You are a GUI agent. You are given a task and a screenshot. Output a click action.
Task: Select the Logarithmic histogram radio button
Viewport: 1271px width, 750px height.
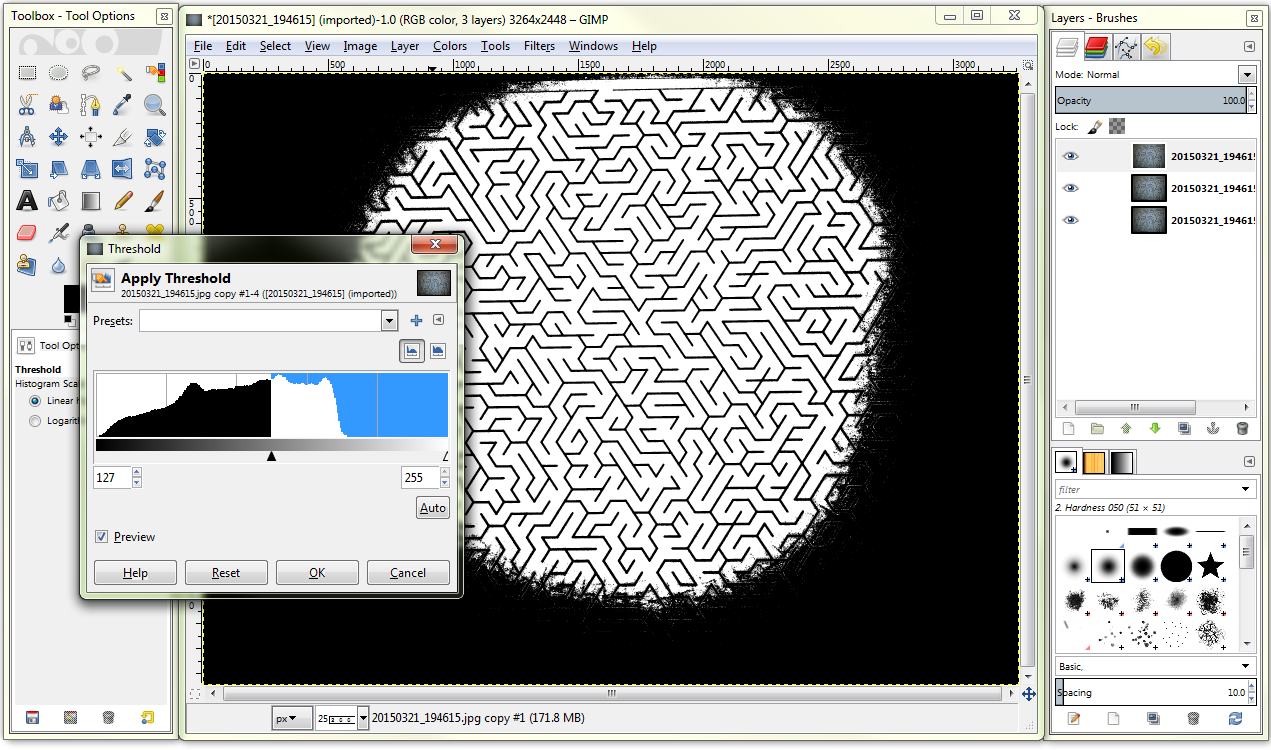coord(35,420)
